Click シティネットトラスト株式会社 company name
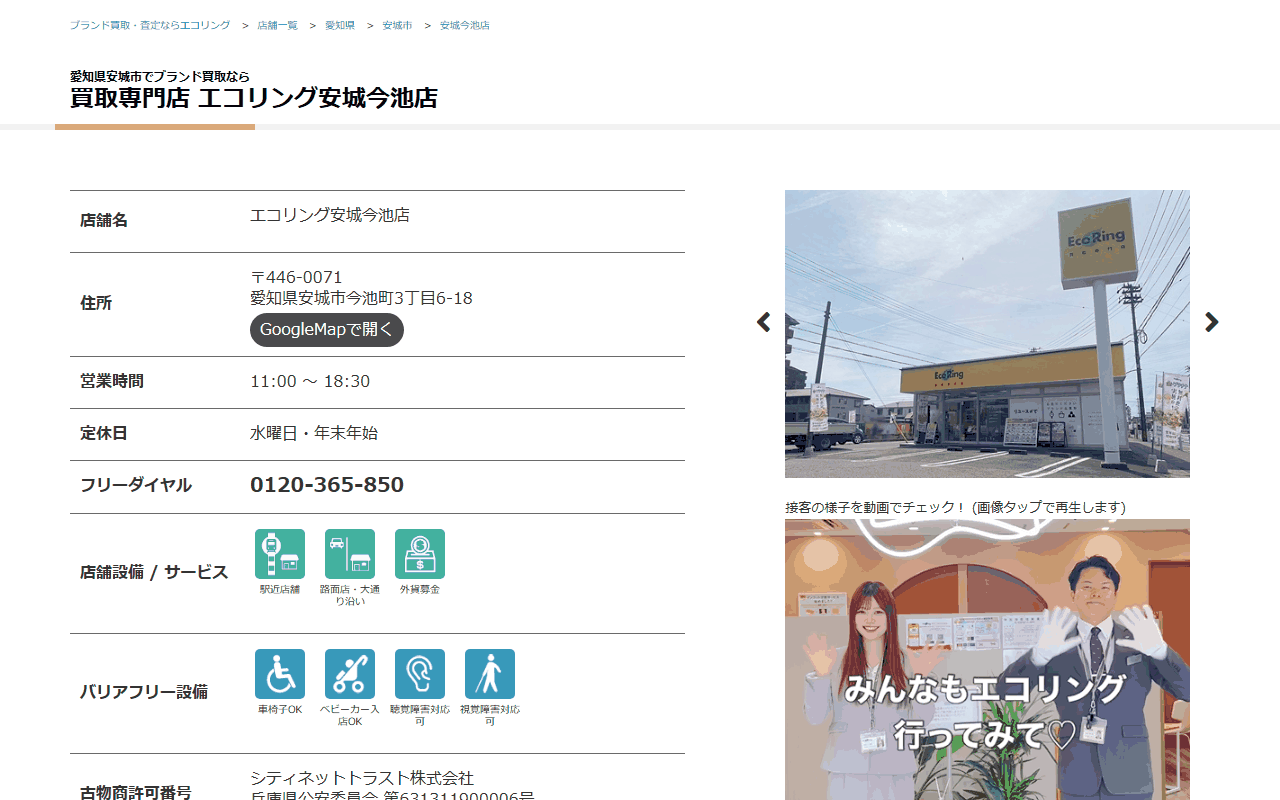Screen dimensions: 1280x800 point(362,778)
